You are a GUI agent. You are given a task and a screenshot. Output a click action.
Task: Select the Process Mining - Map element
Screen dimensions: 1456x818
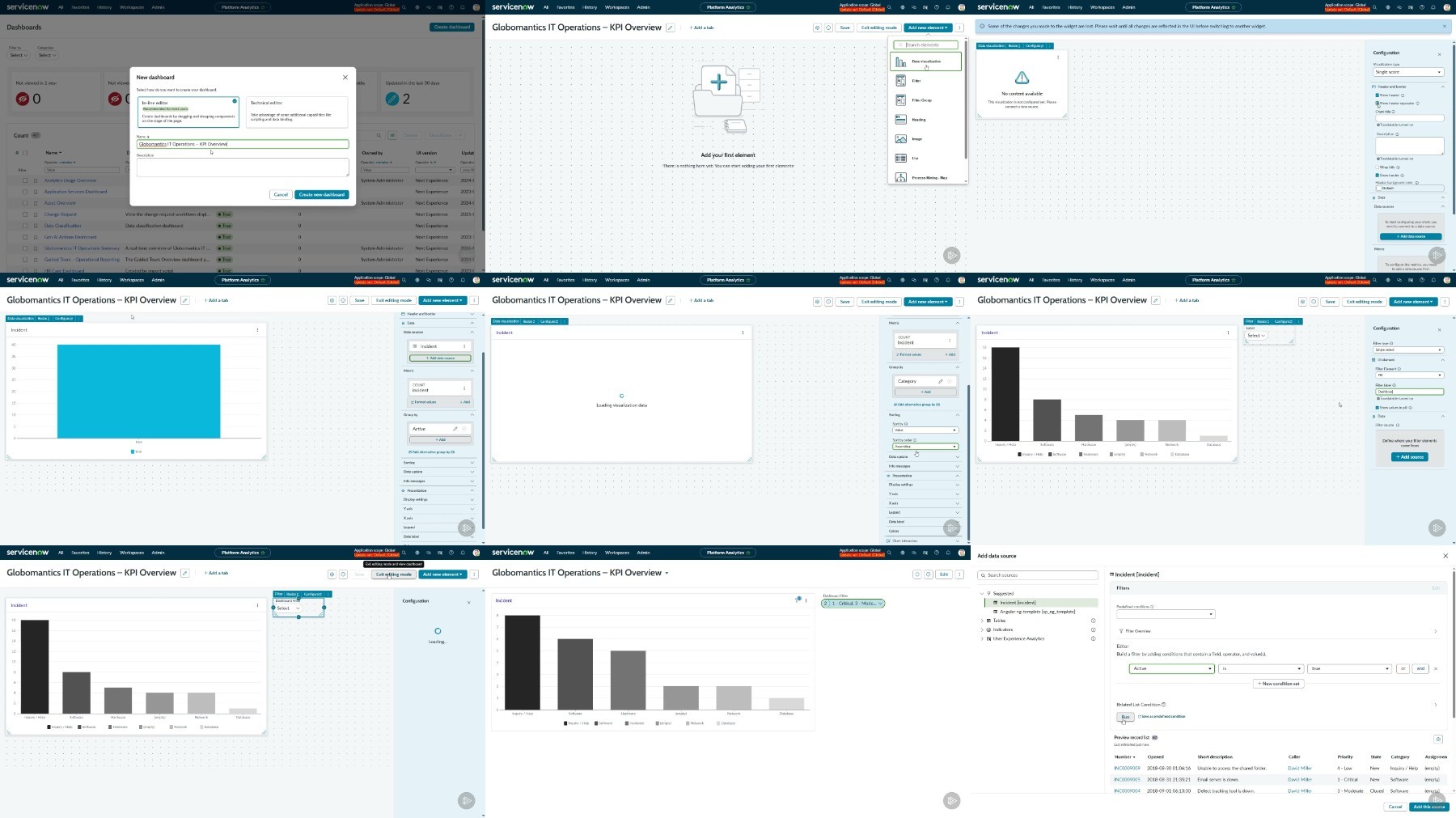928,178
